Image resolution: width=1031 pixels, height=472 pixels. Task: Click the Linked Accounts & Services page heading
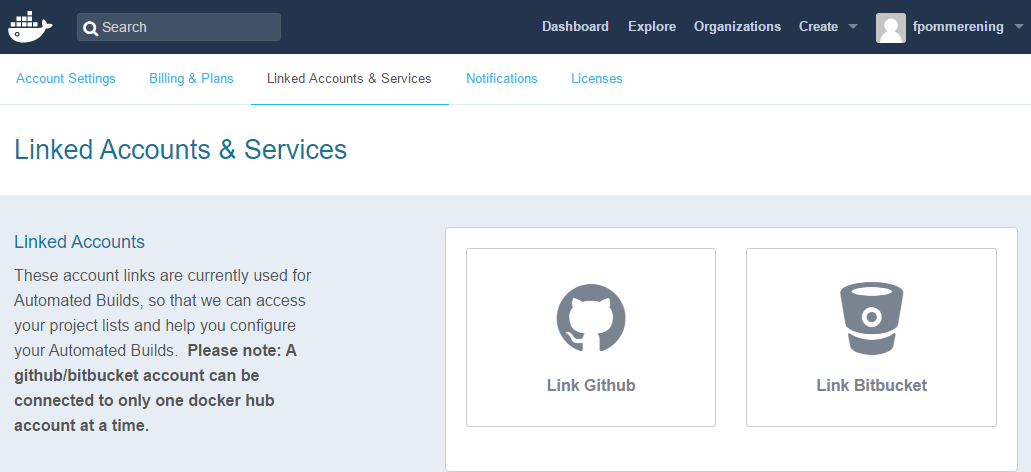180,150
